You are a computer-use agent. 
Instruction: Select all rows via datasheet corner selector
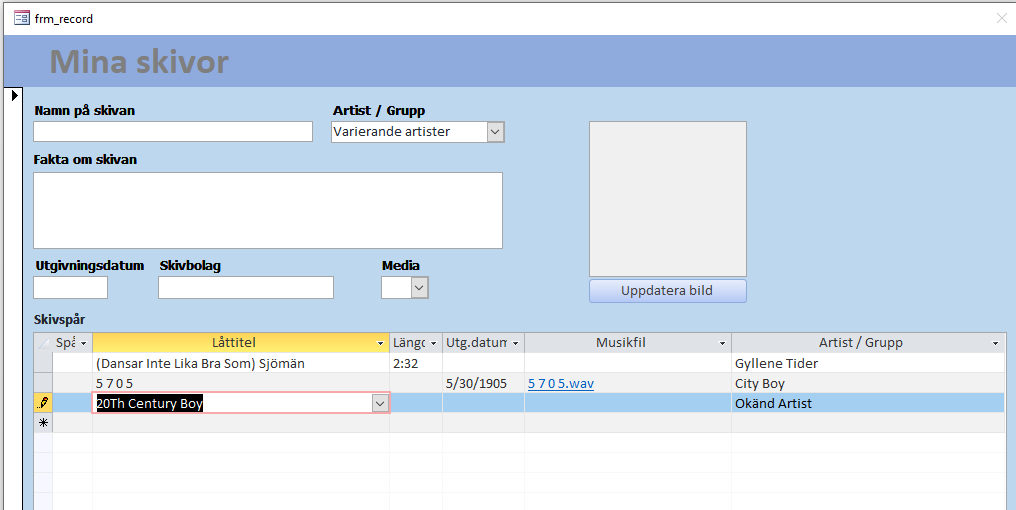43,343
